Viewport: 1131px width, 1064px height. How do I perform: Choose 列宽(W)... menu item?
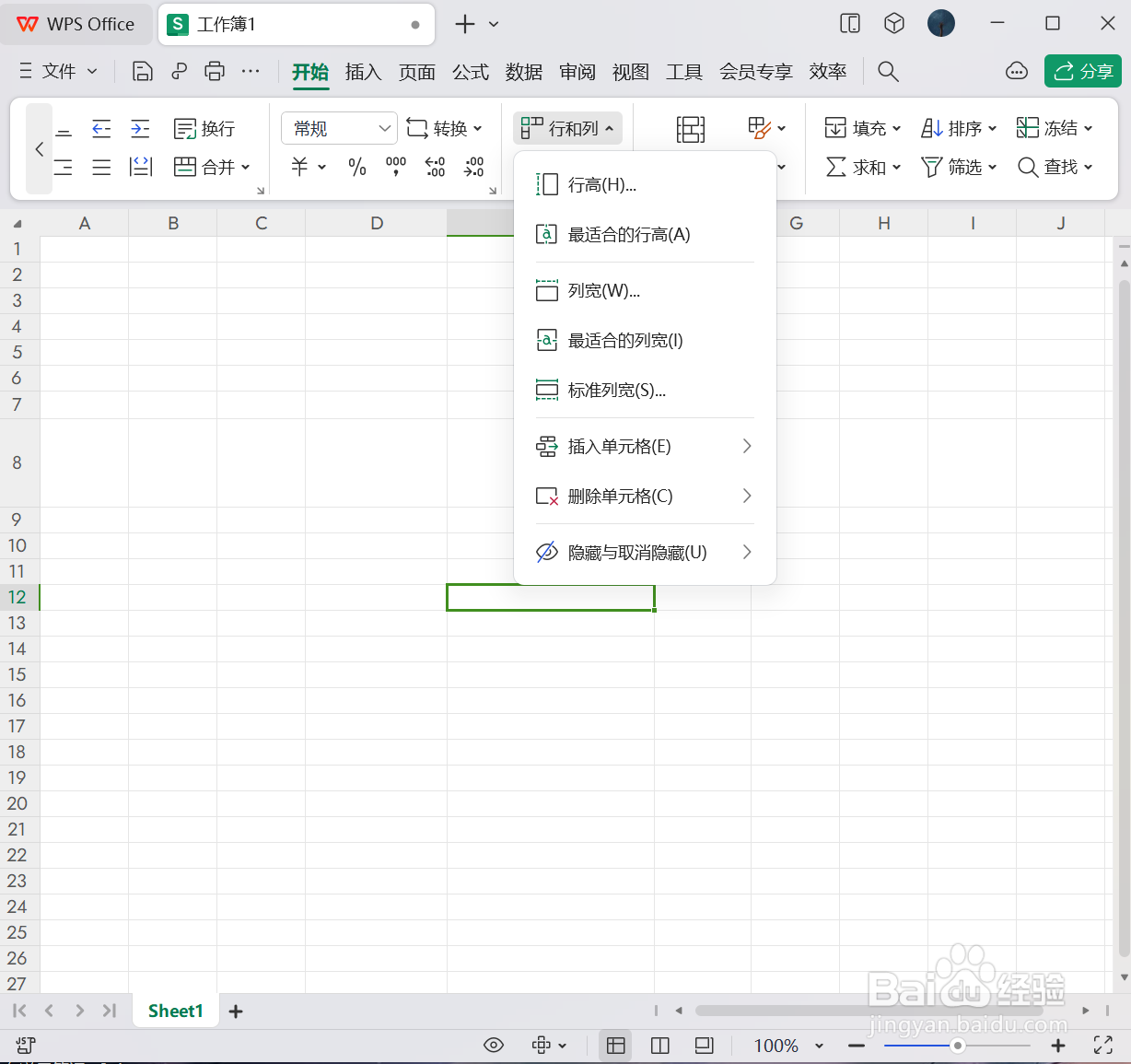coord(645,291)
